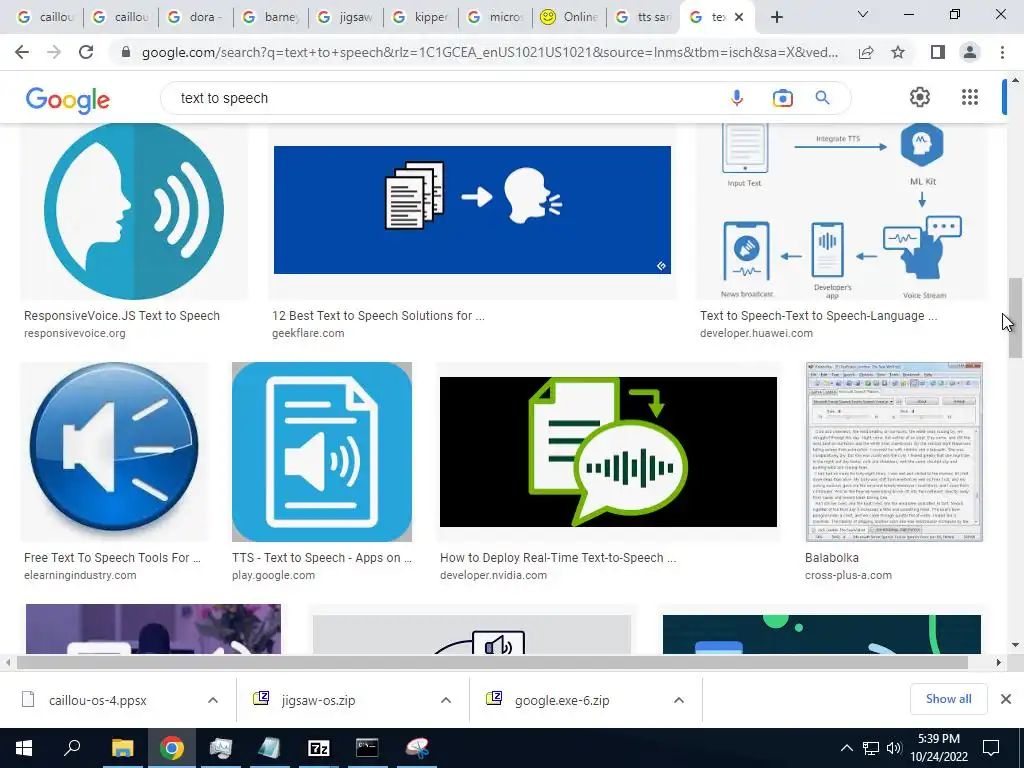Click the magnifier search button
The width and height of the screenshot is (1024, 768).
pyautogui.click(x=822, y=98)
